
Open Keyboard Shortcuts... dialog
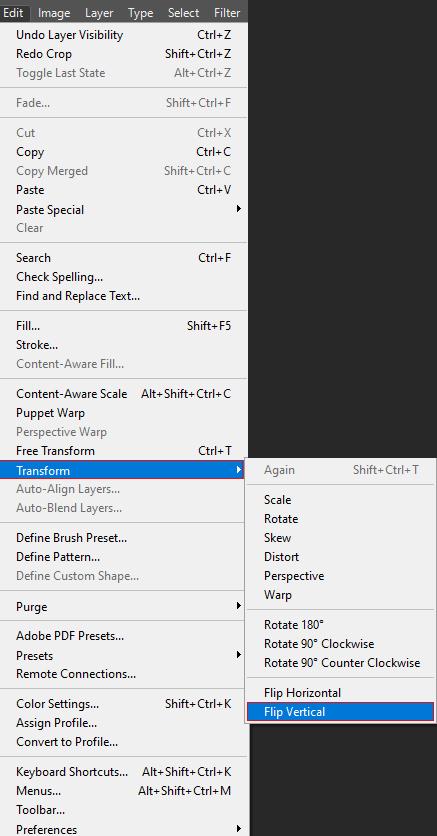coord(124,771)
